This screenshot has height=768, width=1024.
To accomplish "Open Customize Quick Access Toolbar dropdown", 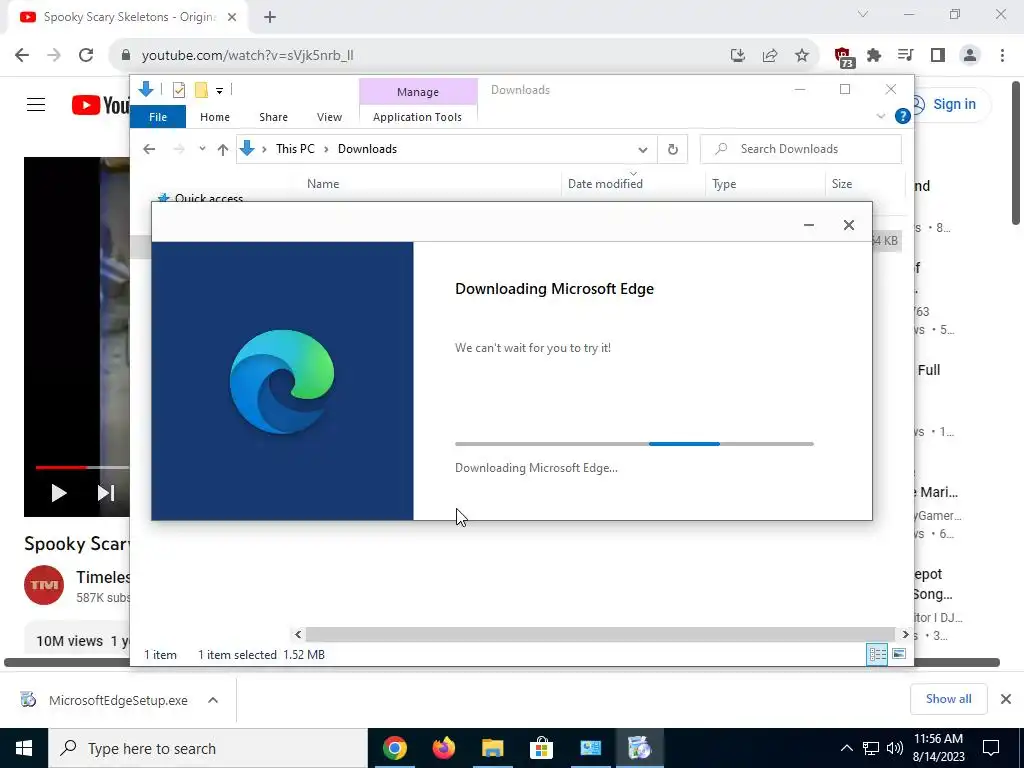I will [219, 91].
